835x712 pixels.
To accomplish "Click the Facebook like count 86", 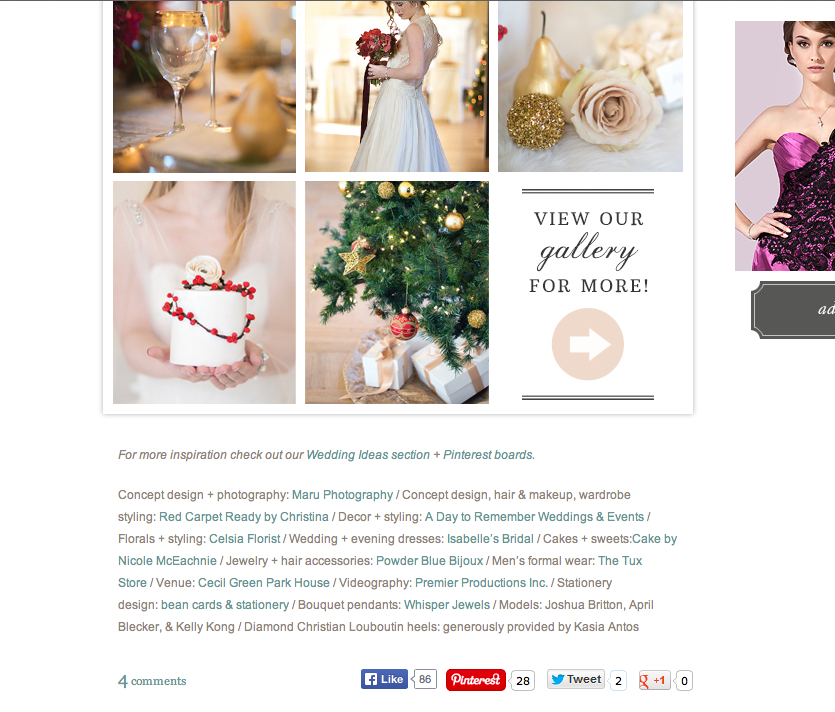I will pos(425,679).
